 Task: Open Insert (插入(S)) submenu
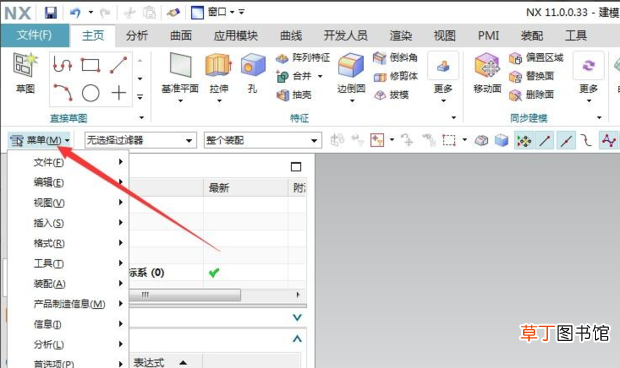(x=68, y=223)
